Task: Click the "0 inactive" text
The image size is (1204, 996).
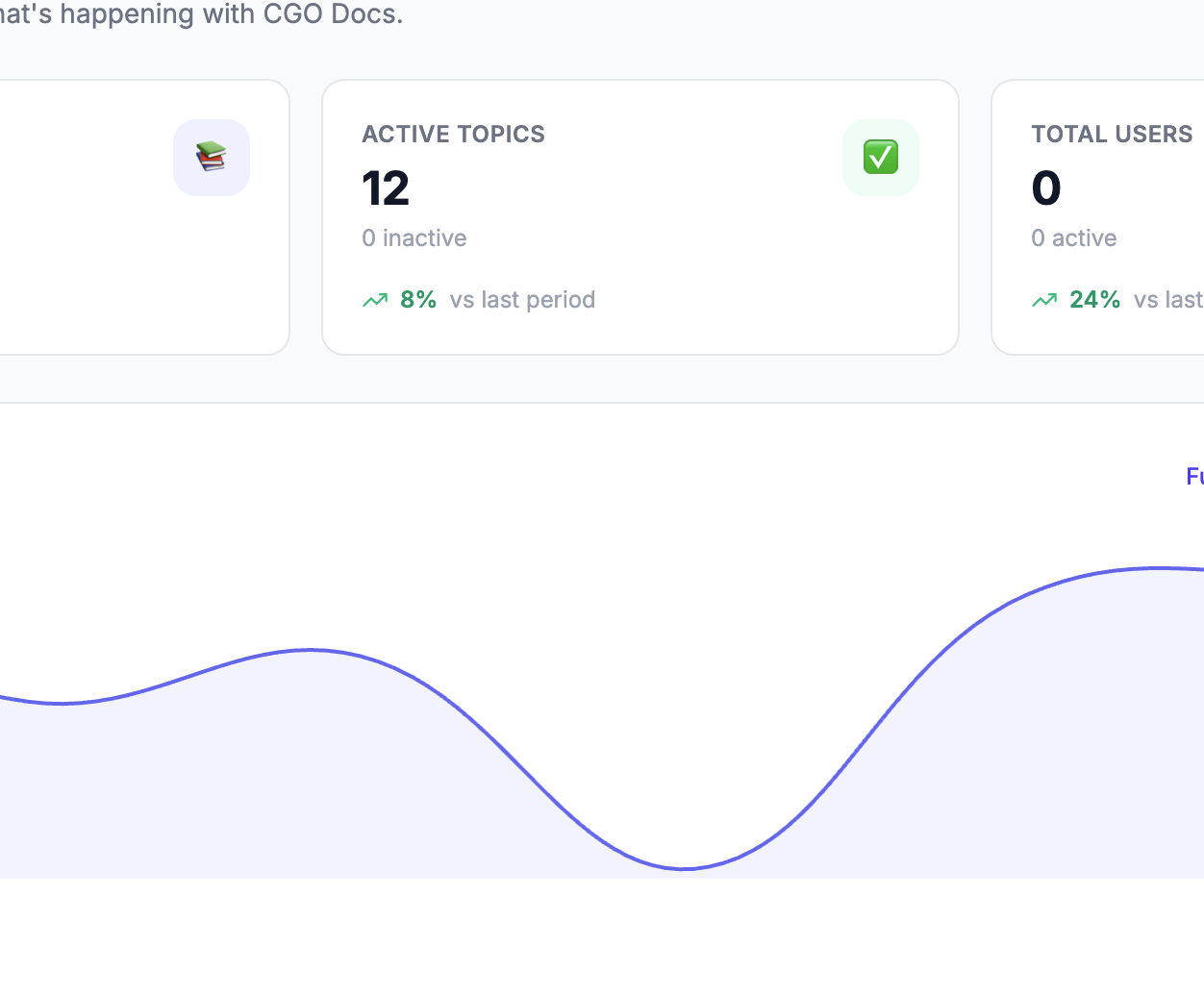Action: (414, 237)
